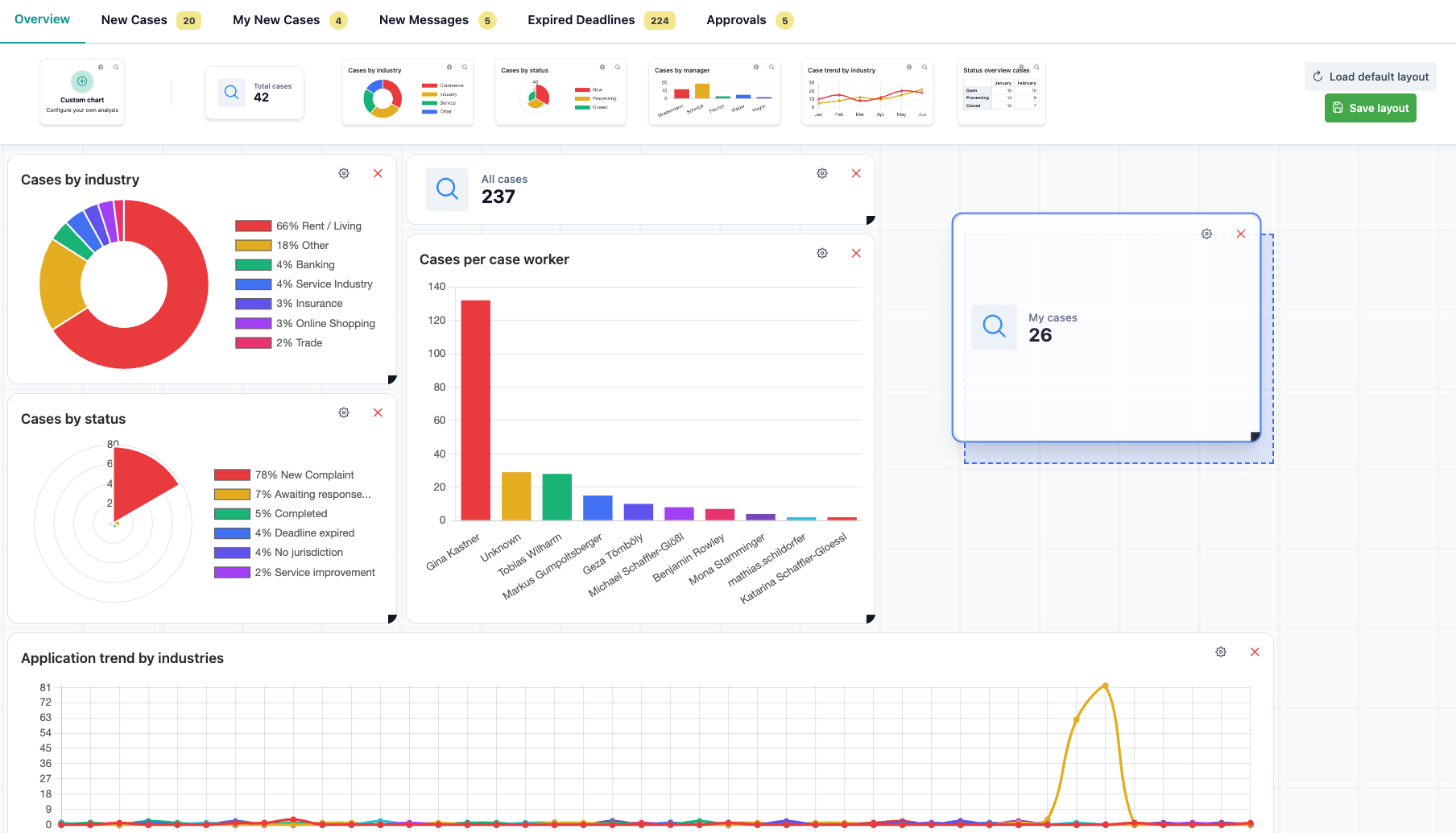Toggle the Banking legend entry
The width and height of the screenshot is (1456, 833).
[x=285, y=264]
